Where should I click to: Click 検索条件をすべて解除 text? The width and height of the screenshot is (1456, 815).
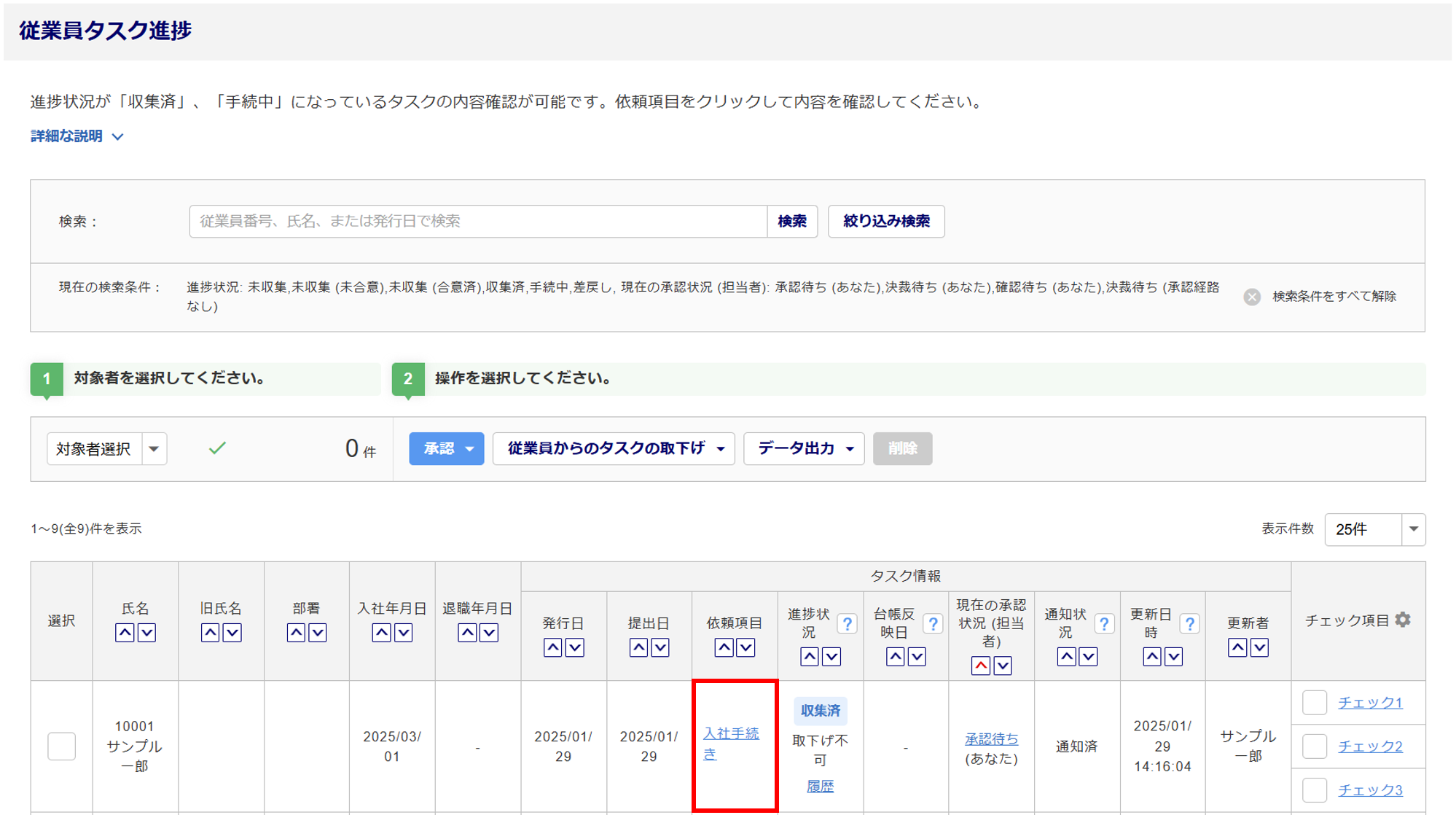pyautogui.click(x=1334, y=297)
